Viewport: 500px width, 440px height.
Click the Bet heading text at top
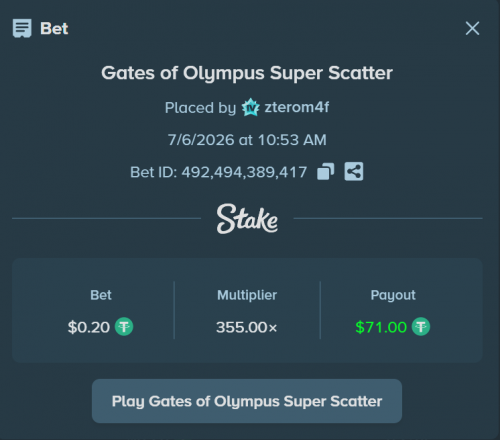pos(54,29)
